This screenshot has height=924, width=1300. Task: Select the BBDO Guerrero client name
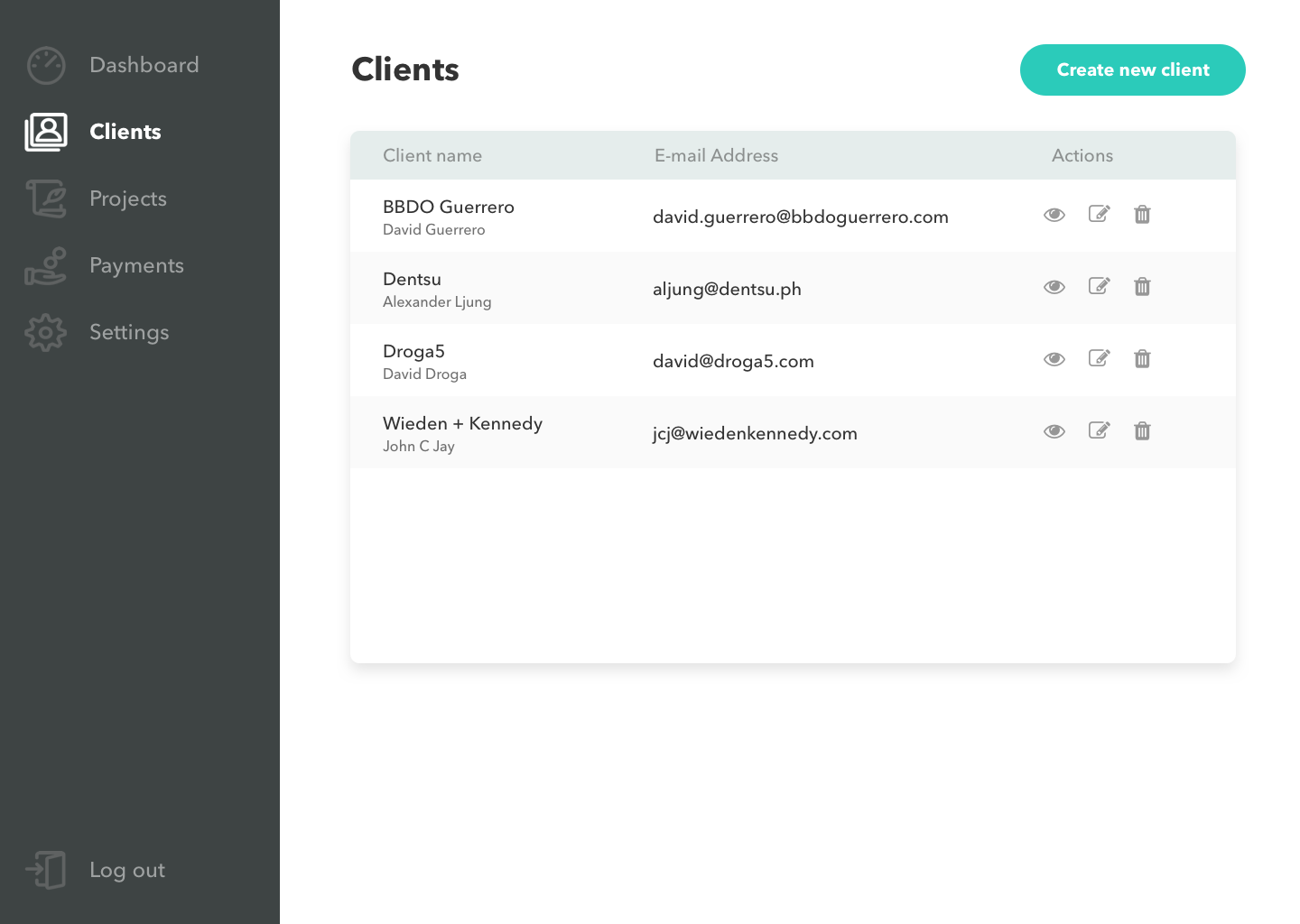pos(449,207)
